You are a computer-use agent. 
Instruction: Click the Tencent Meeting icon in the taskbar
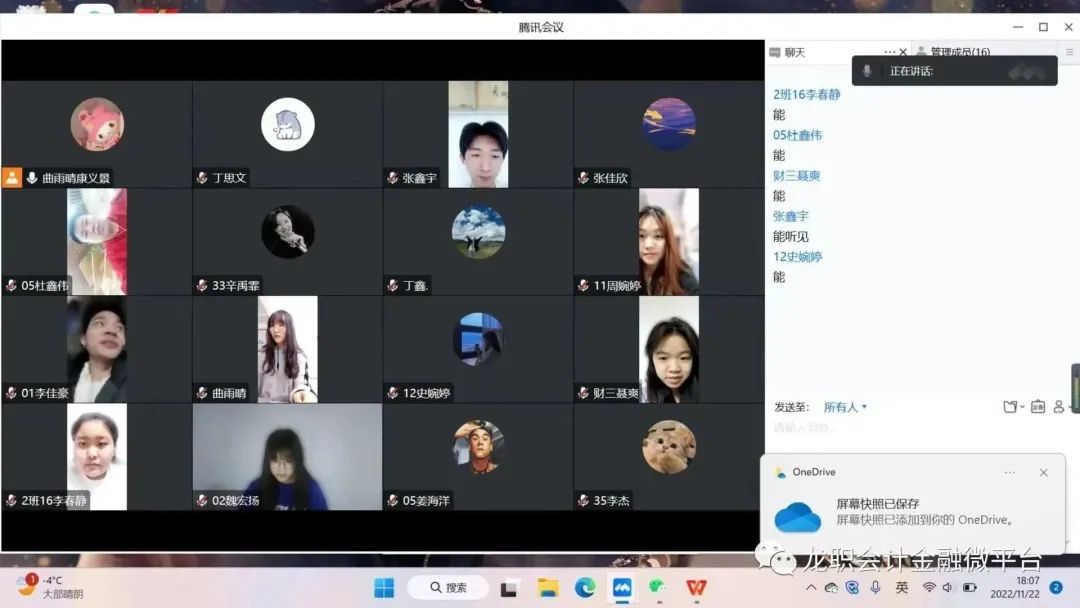tap(622, 587)
